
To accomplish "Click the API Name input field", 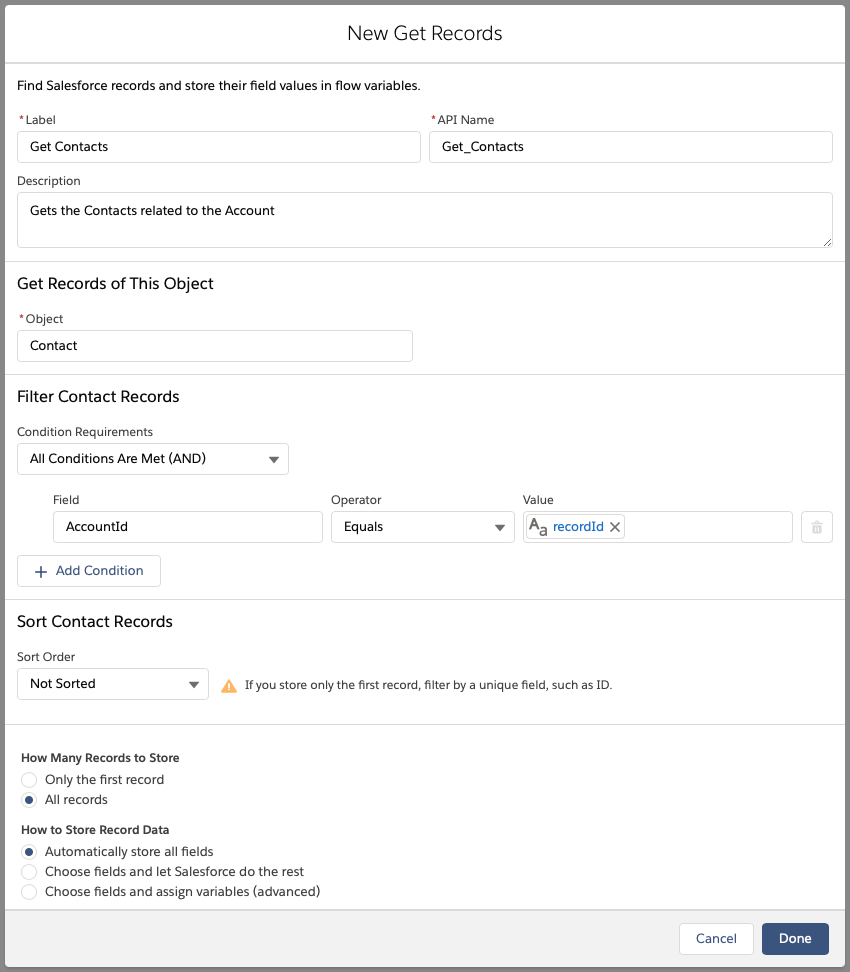I will pyautogui.click(x=631, y=147).
